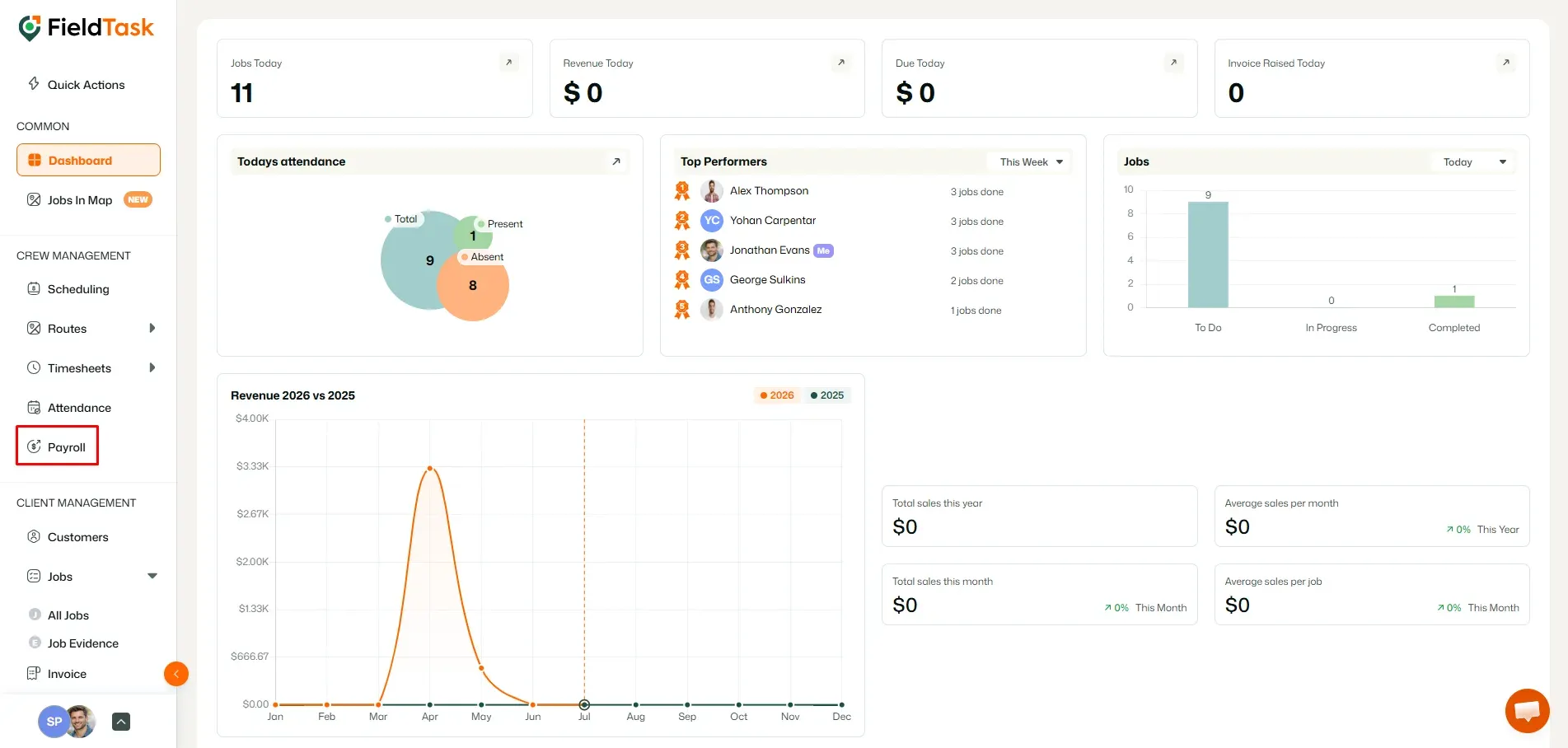Click the Absent bubble showing 8

[473, 286]
